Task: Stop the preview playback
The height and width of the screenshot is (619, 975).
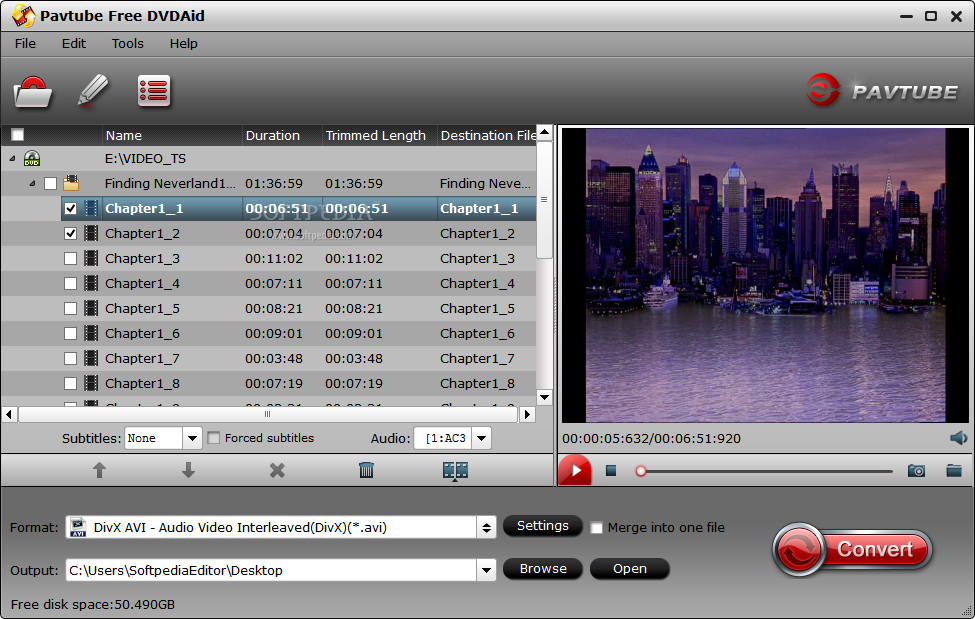Action: pyautogui.click(x=611, y=471)
